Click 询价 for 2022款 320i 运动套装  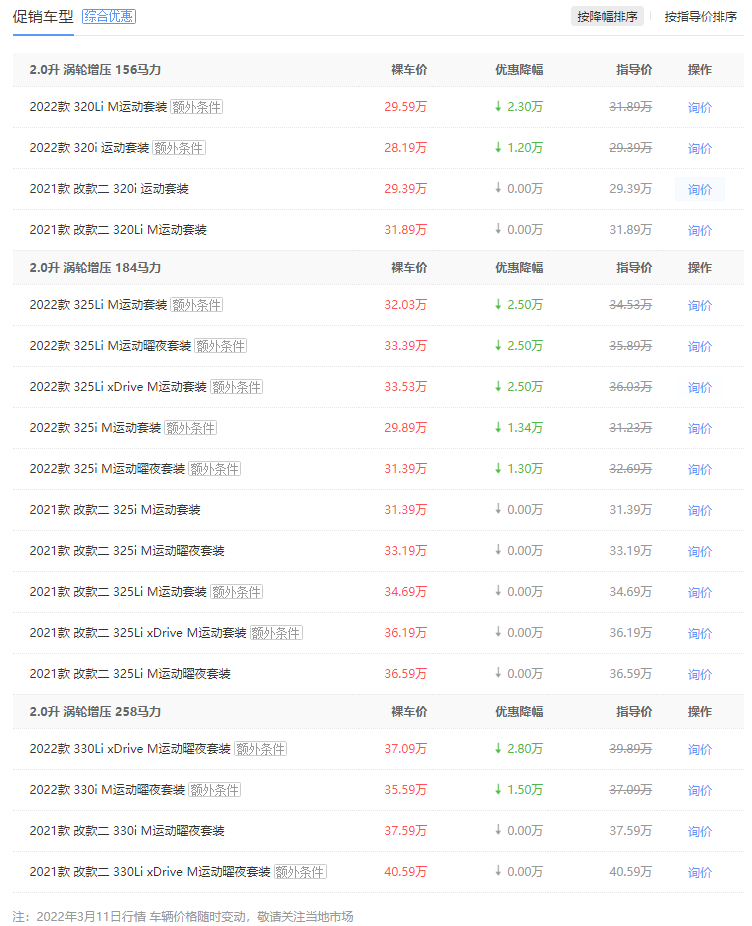click(x=700, y=148)
